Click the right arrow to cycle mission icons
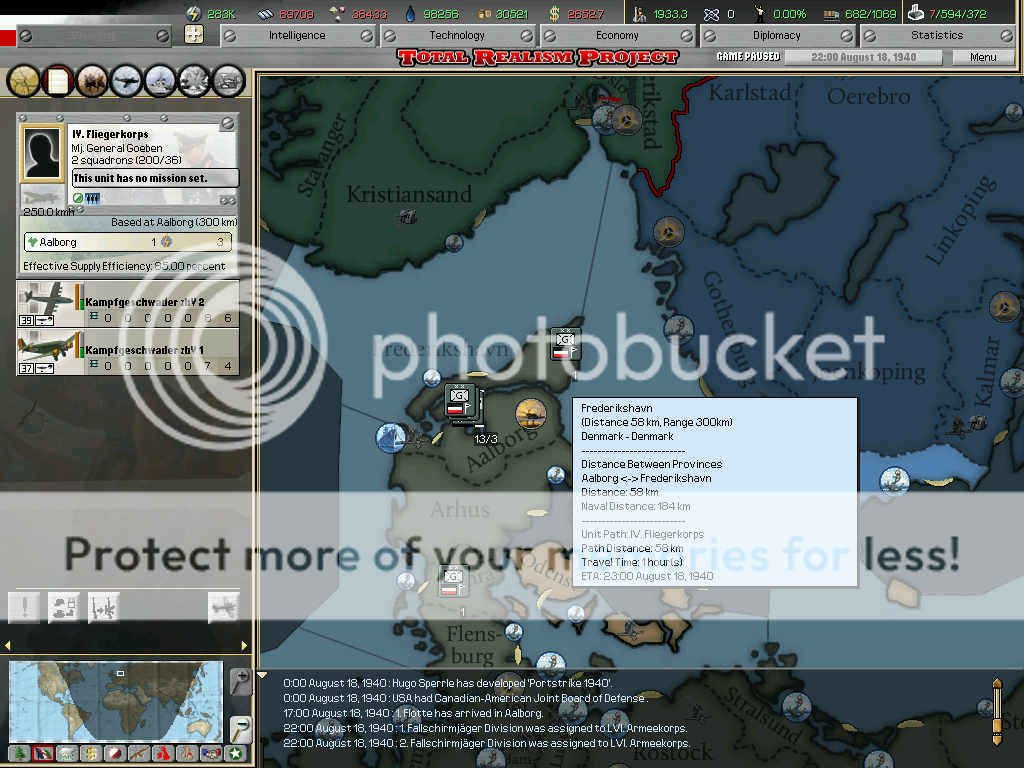 coord(243,645)
